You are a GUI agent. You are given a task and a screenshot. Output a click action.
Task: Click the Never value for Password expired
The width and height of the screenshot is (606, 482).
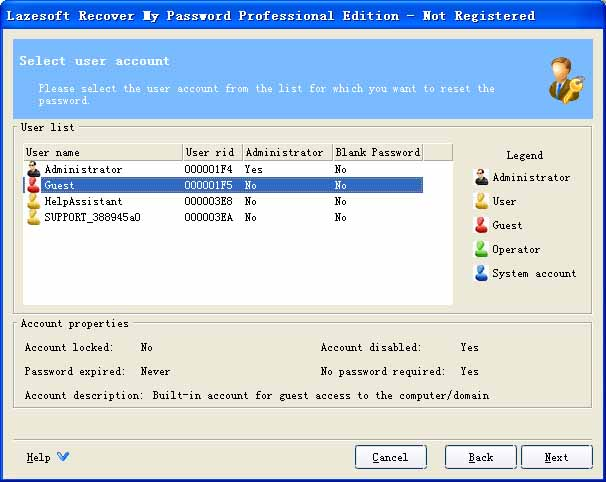tap(155, 371)
